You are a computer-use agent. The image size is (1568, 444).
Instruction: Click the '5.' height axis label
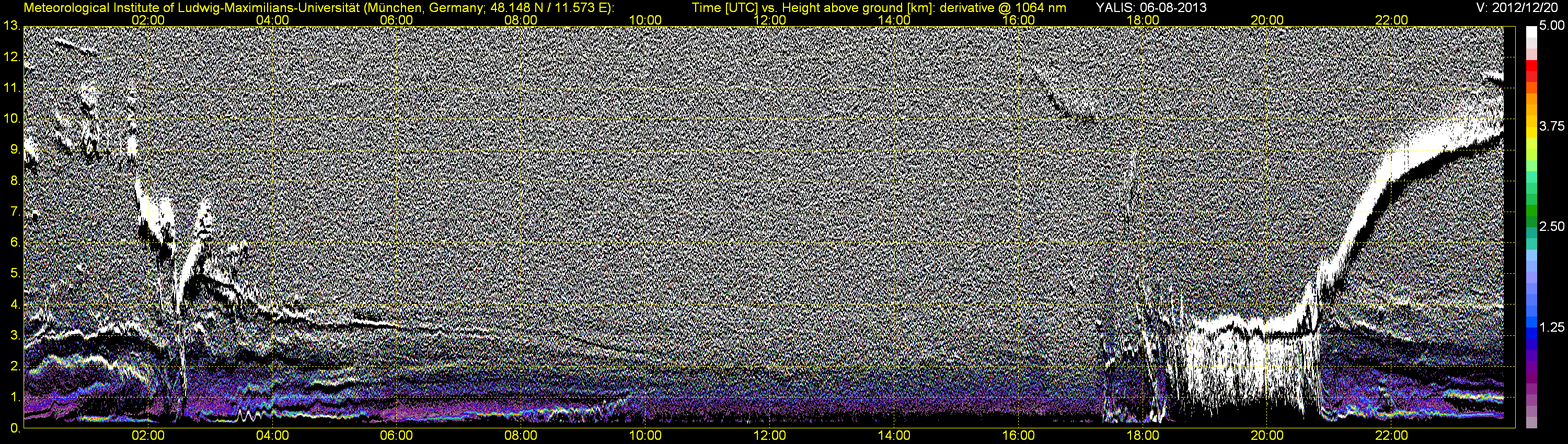pos(15,274)
